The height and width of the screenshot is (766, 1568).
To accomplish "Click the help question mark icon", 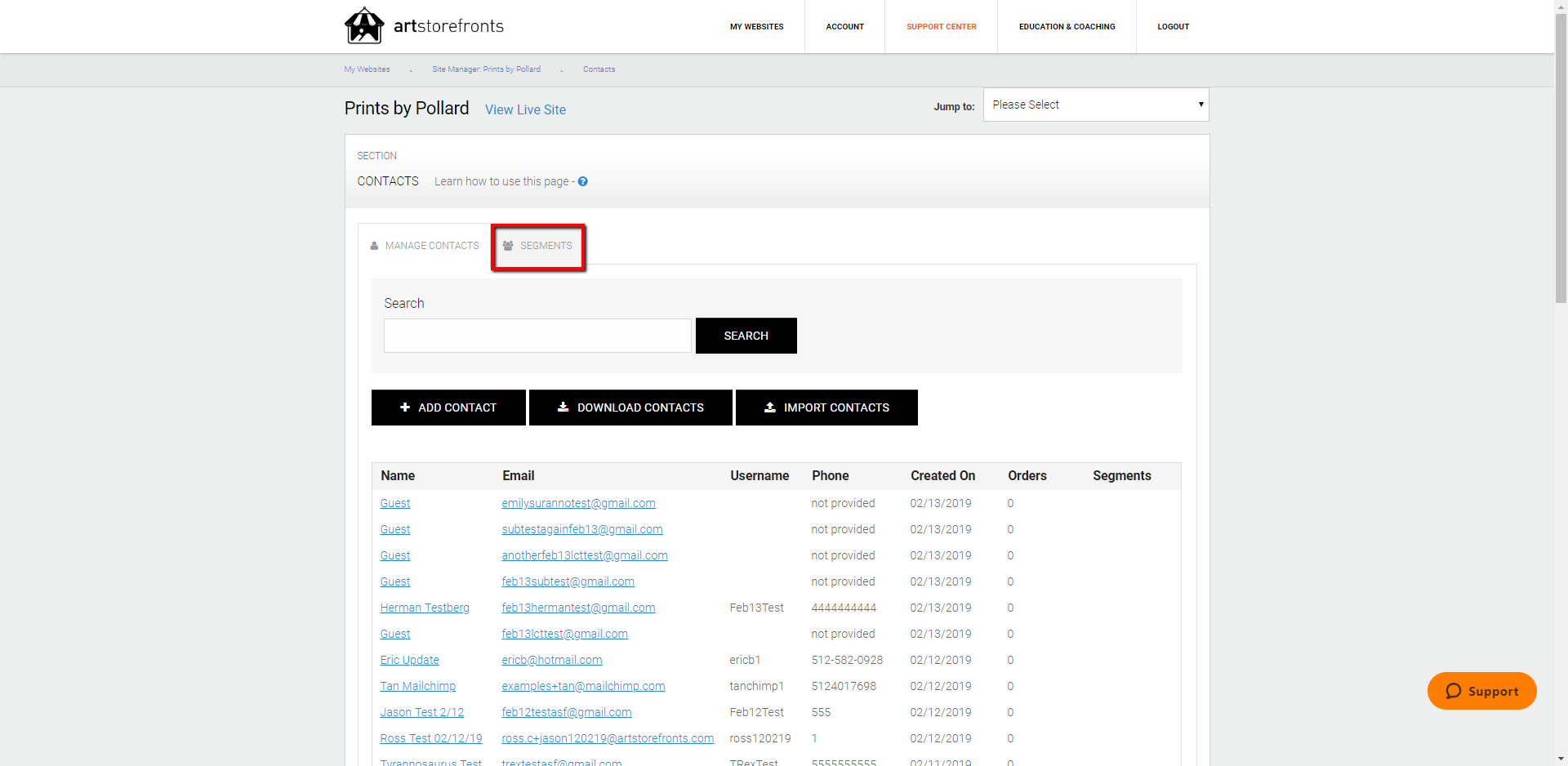I will [582, 181].
